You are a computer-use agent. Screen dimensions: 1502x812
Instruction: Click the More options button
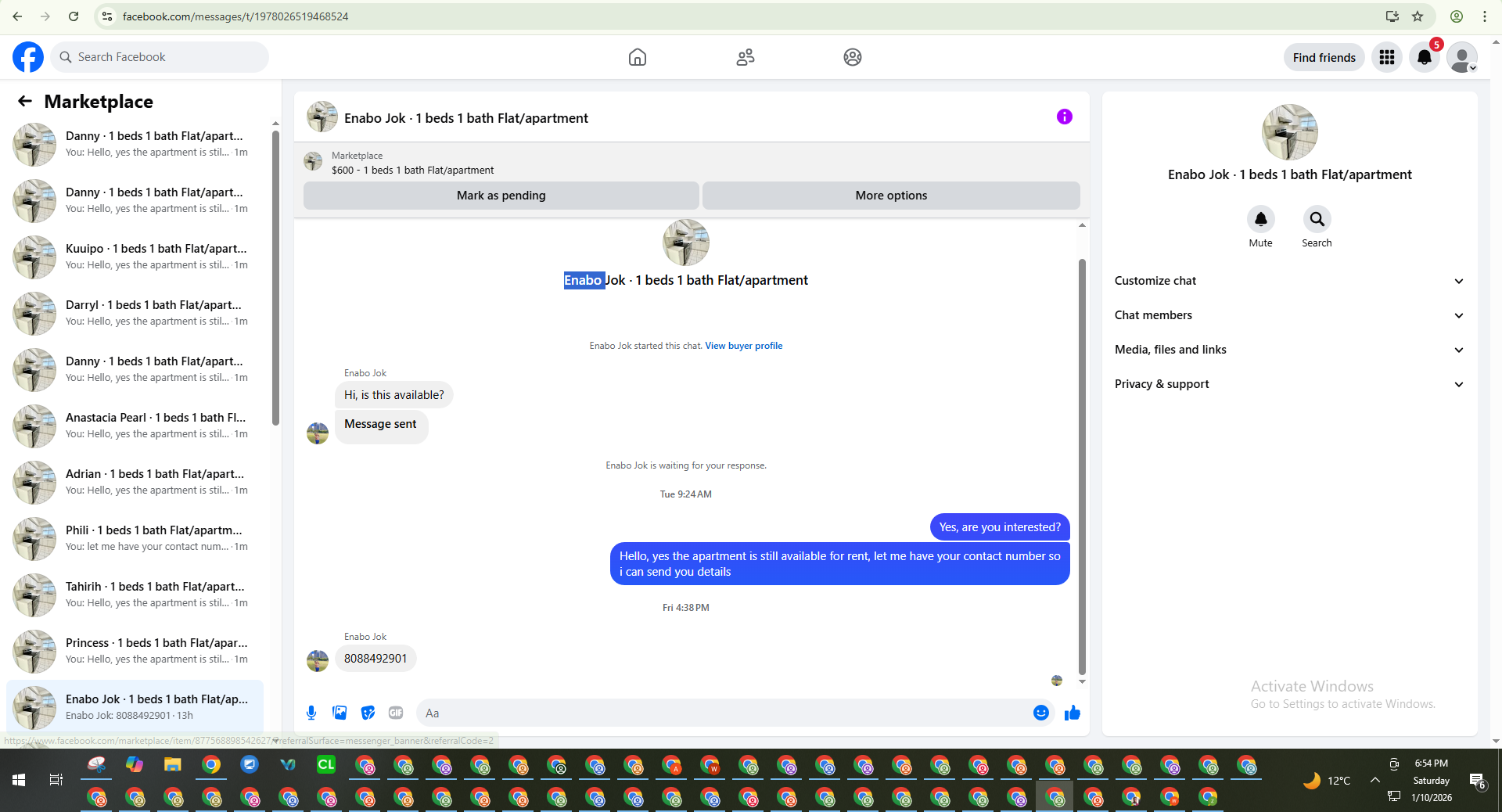coord(891,196)
